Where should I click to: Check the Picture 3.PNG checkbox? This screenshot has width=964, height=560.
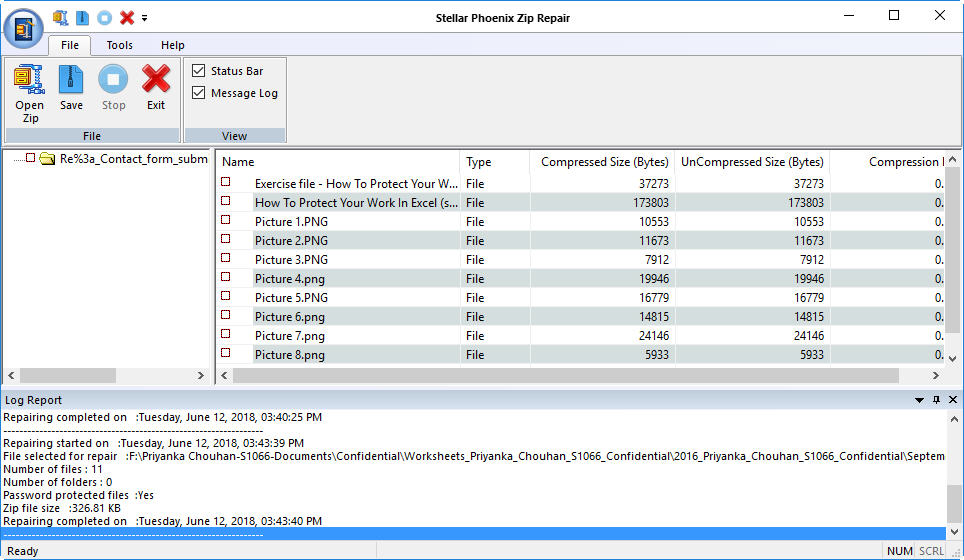[226, 258]
